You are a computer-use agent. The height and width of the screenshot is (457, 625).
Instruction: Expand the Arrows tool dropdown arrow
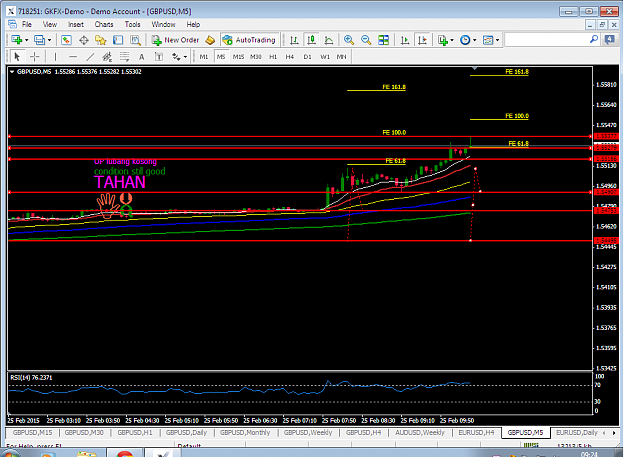[185, 57]
